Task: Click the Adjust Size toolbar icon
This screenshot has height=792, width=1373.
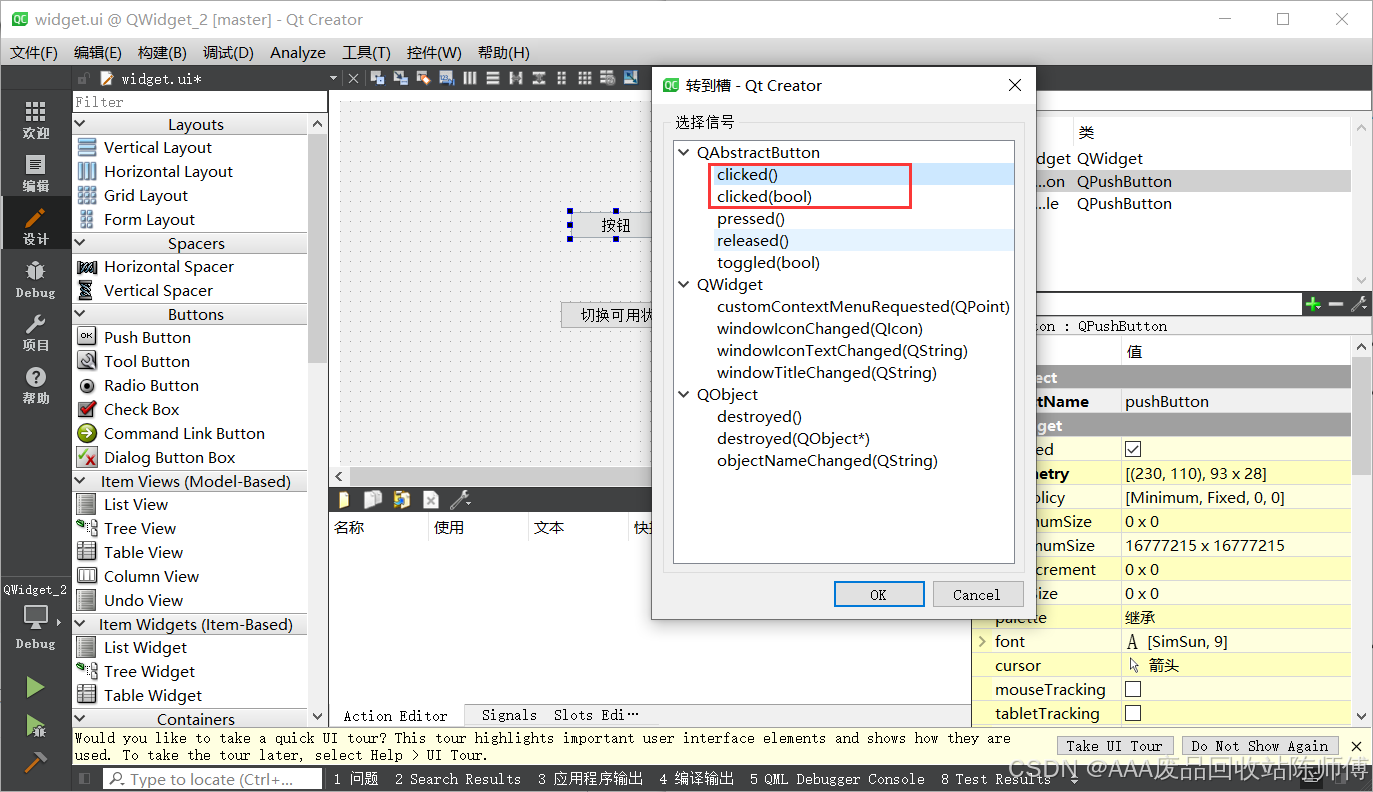Action: 631,78
